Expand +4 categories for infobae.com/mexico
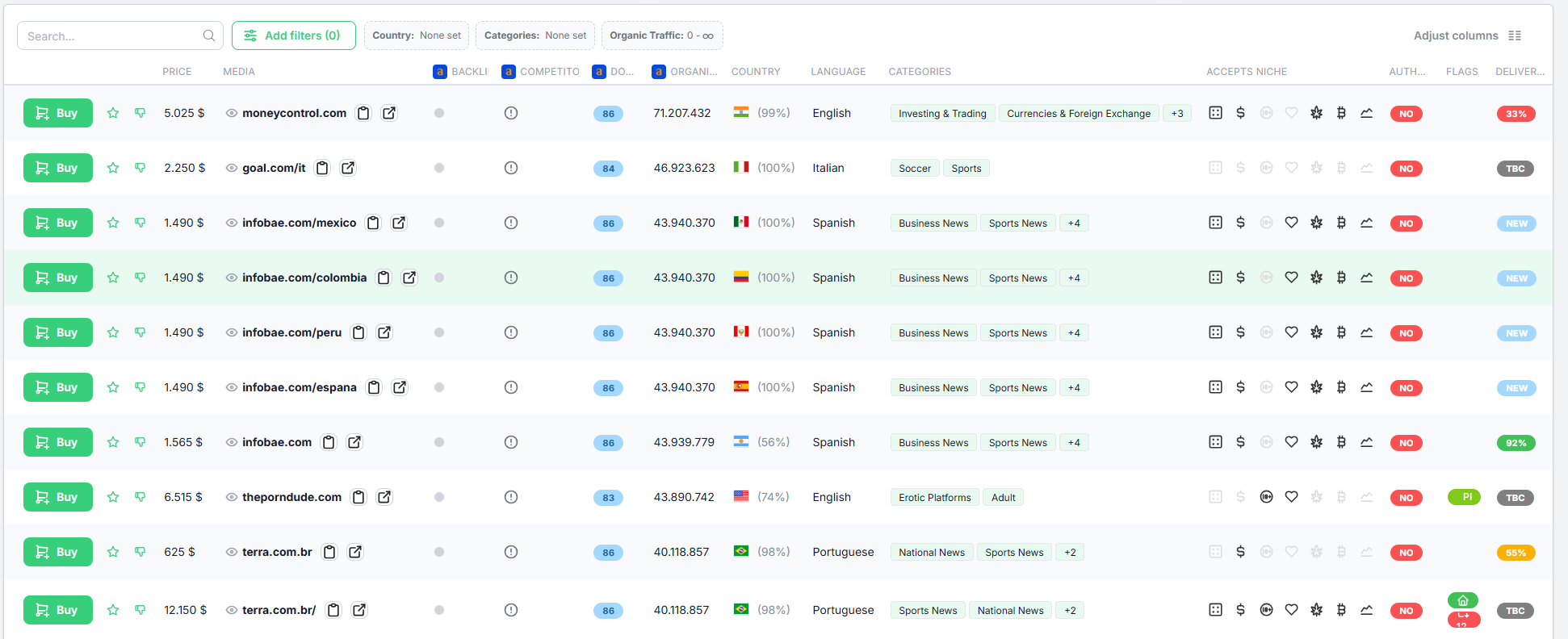This screenshot has width=1568, height=639. point(1074,223)
